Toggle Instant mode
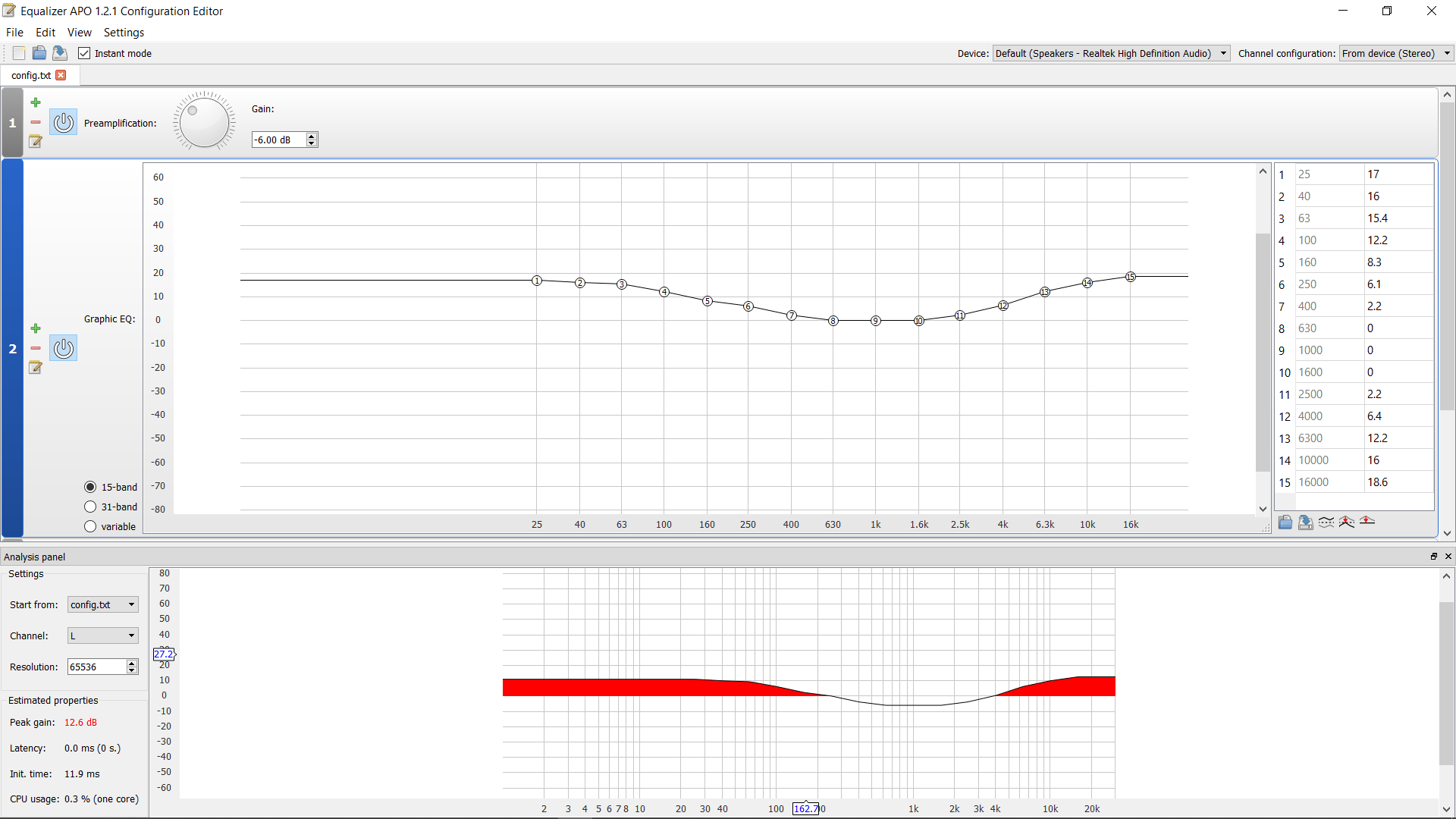The height and width of the screenshot is (819, 1456). [84, 53]
